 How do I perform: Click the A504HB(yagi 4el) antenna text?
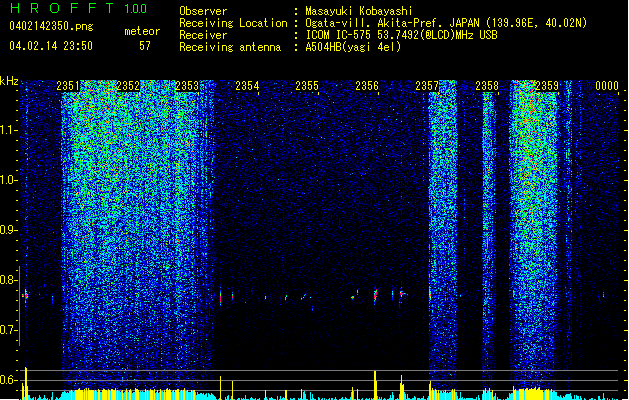point(353,47)
